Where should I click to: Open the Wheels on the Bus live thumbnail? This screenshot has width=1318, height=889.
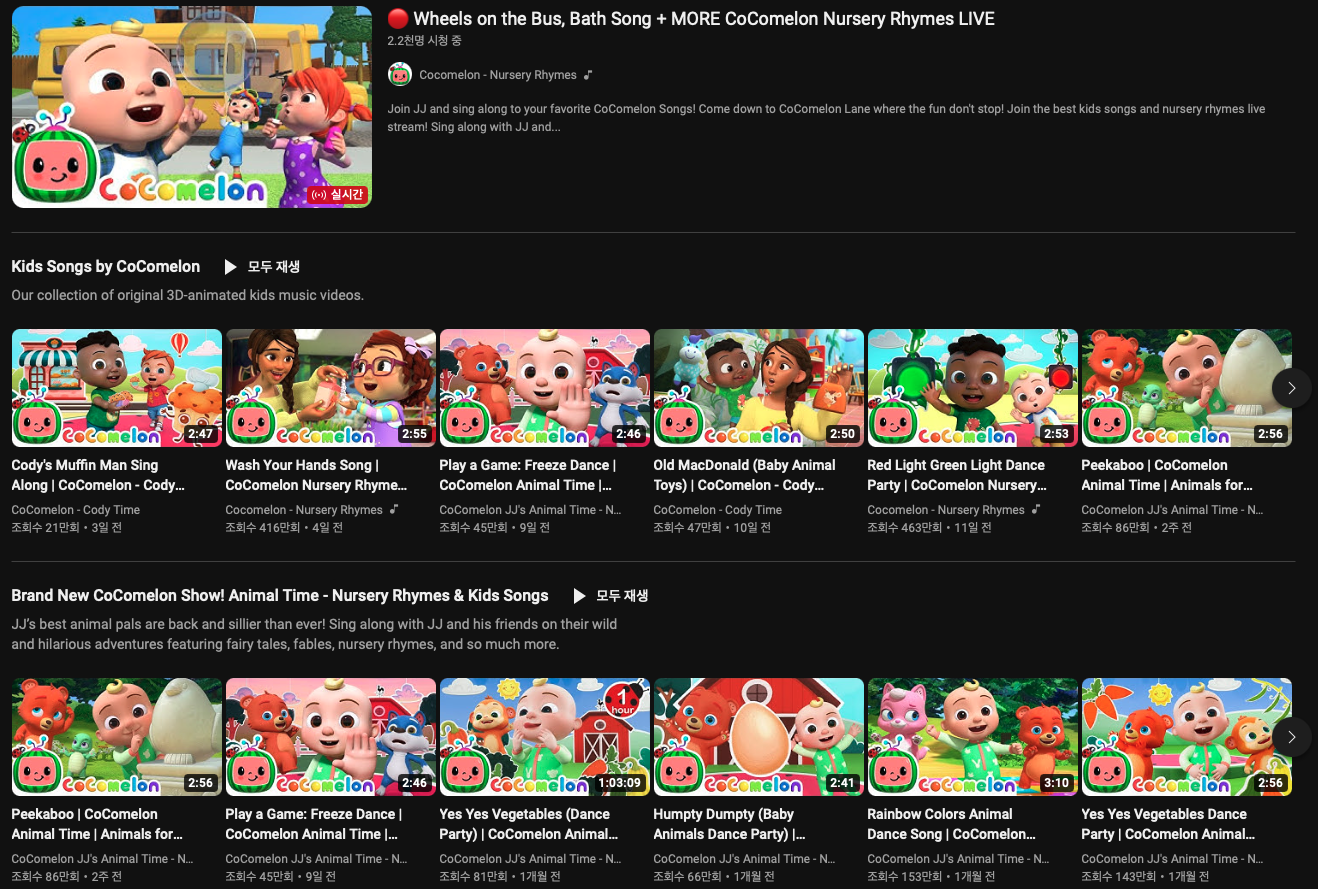[x=191, y=107]
